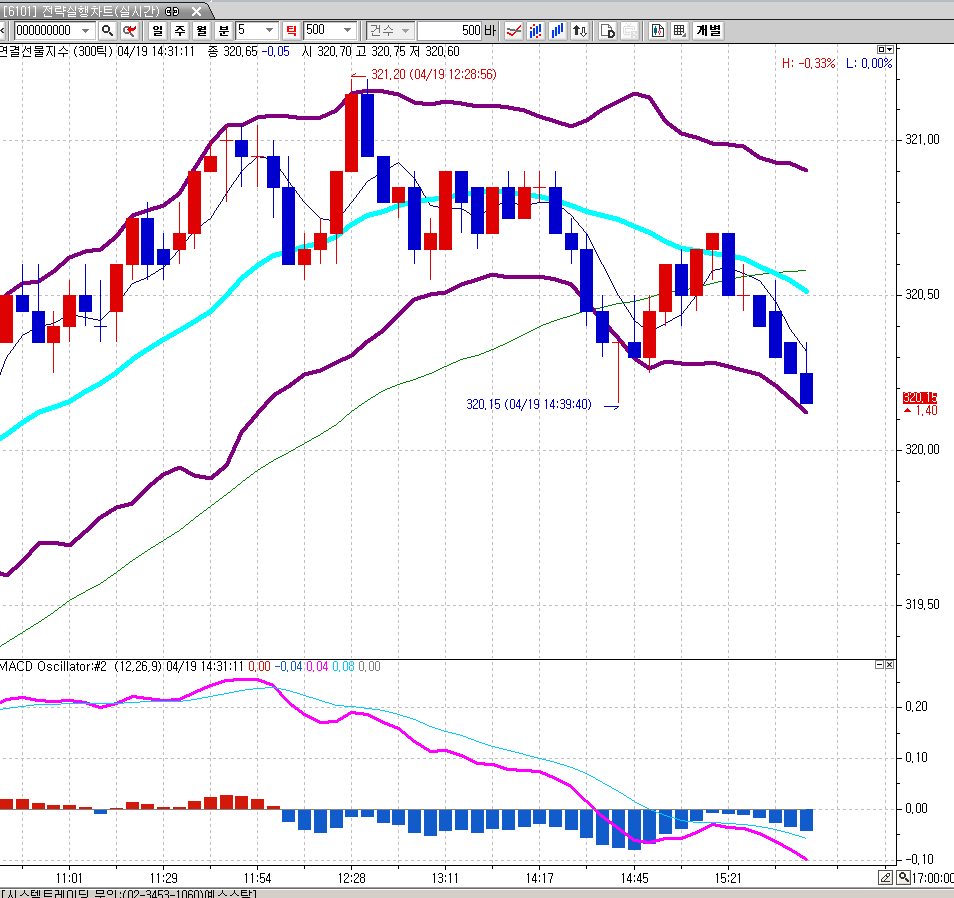The image size is (954, 898).
Task: Open the symbol search magnifier
Action: (x=107, y=30)
